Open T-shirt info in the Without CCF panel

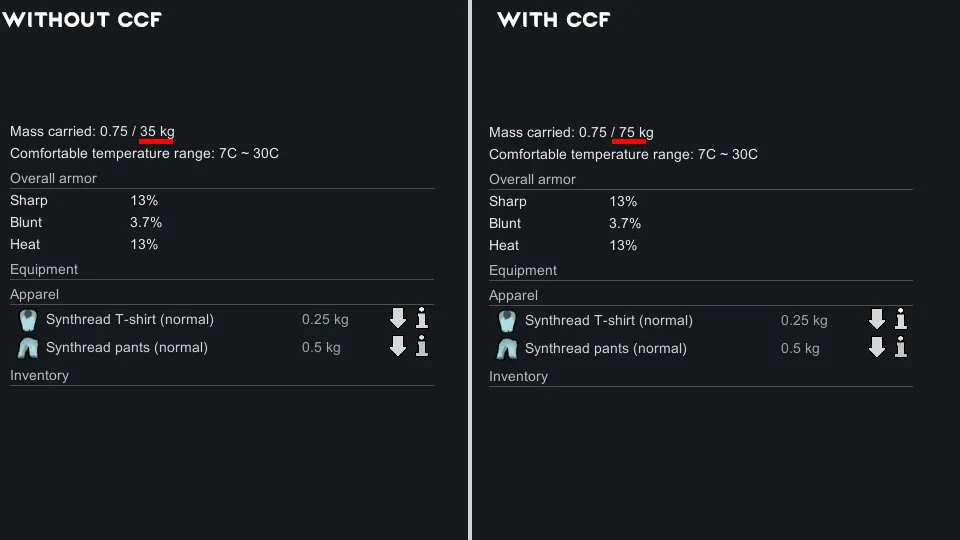[x=422, y=319]
